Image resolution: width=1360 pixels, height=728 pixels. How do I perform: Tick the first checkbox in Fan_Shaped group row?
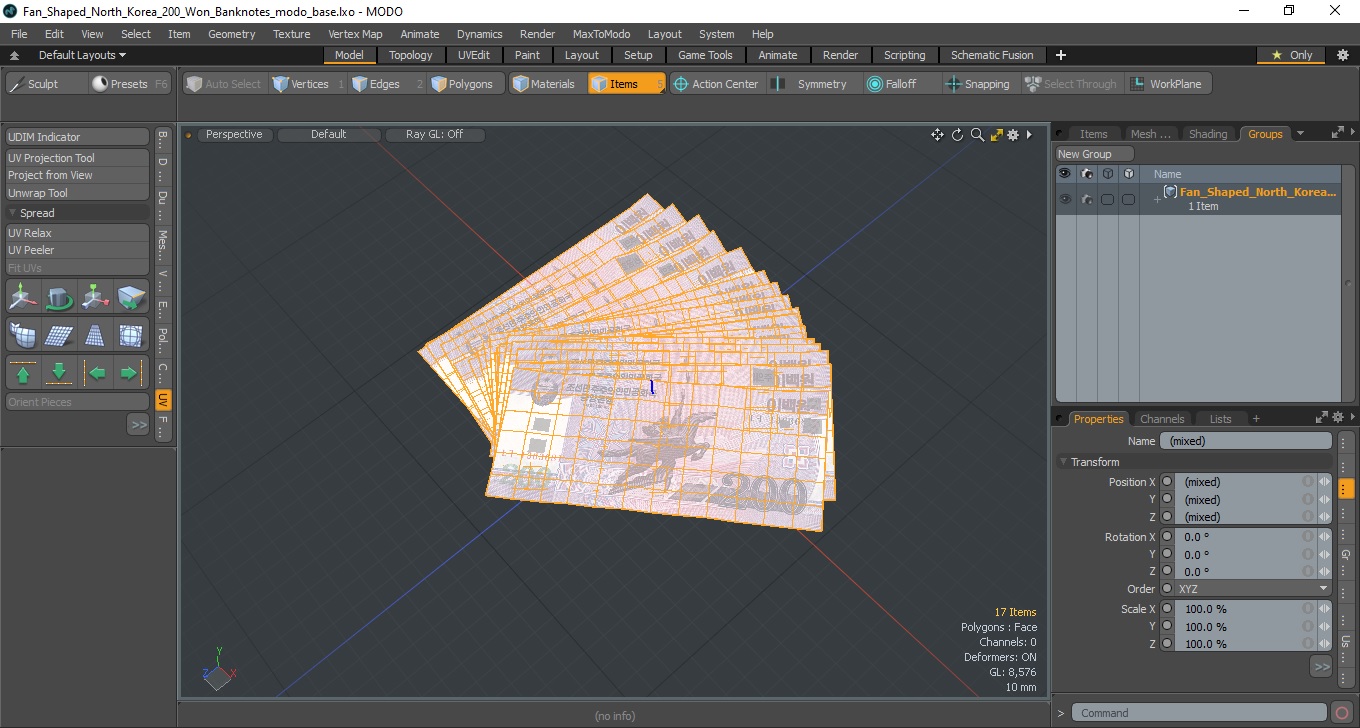(x=1107, y=199)
